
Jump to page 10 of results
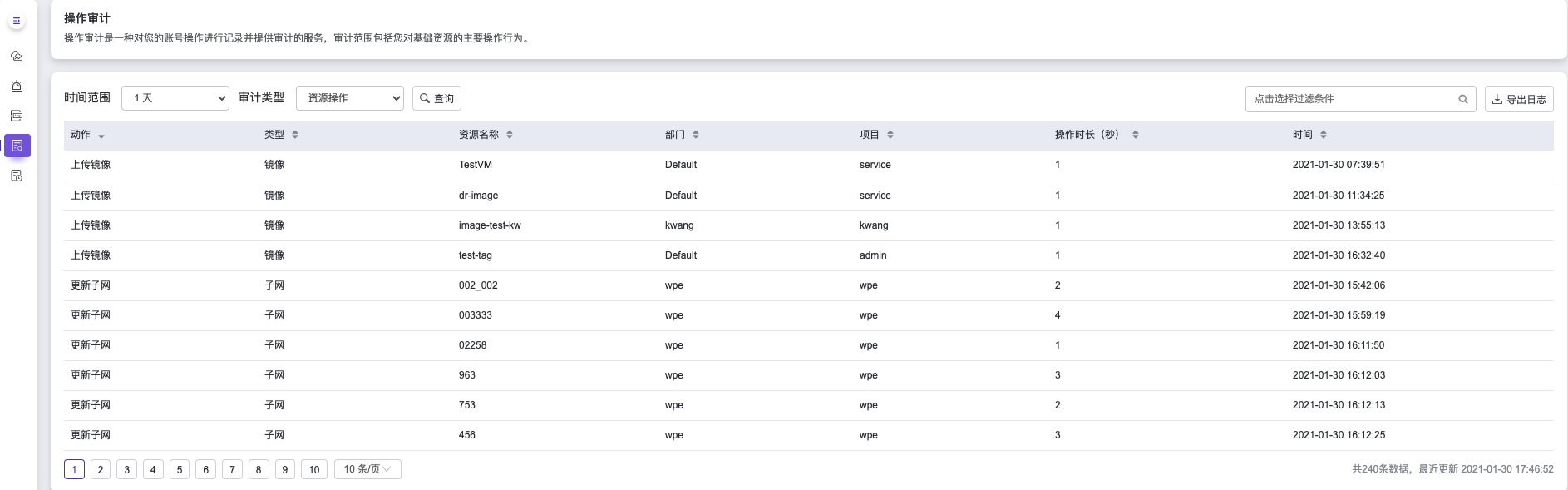coord(314,469)
